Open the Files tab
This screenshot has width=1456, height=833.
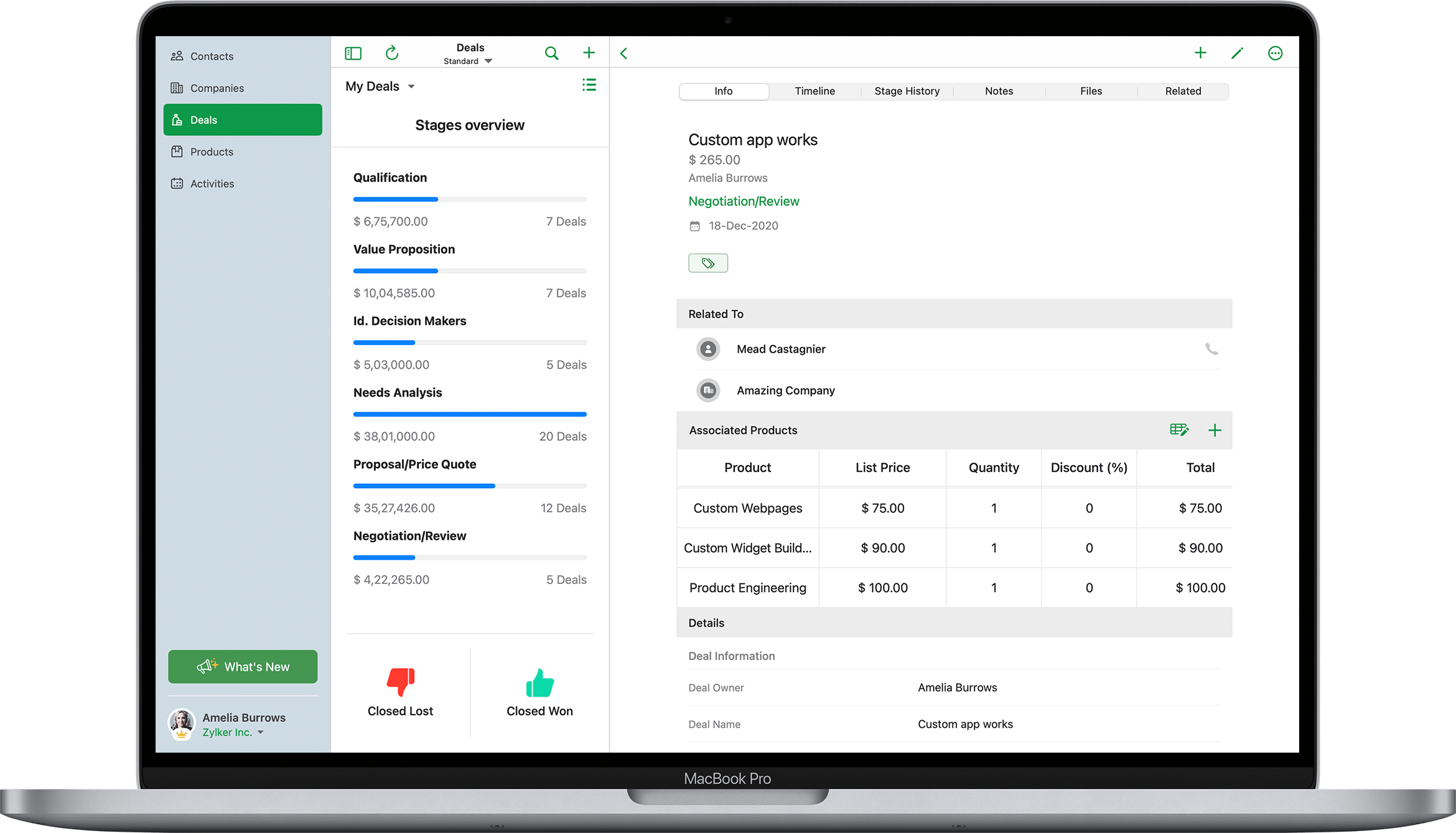pyautogui.click(x=1091, y=91)
